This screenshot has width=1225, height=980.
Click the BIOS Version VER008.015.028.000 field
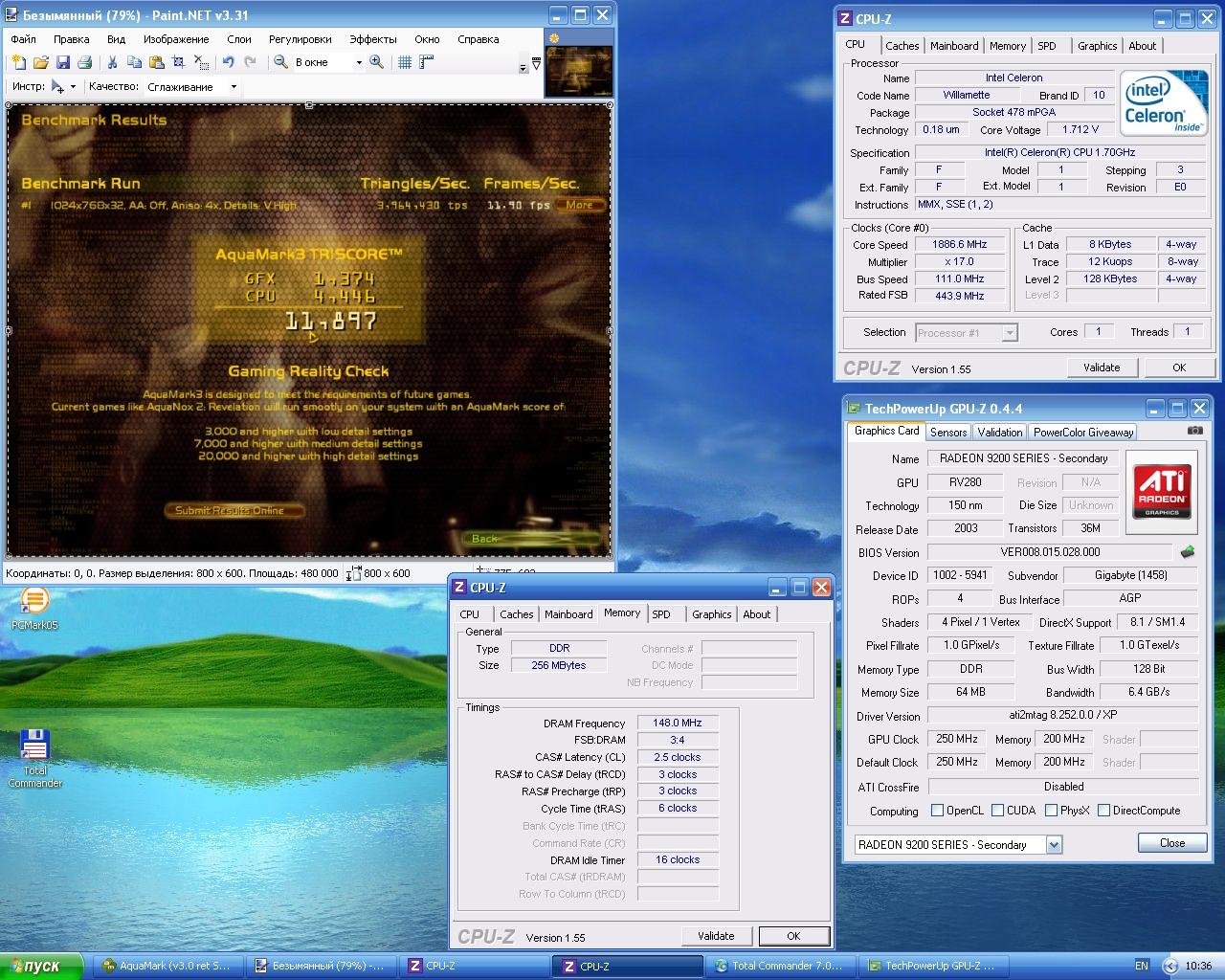[1050, 552]
